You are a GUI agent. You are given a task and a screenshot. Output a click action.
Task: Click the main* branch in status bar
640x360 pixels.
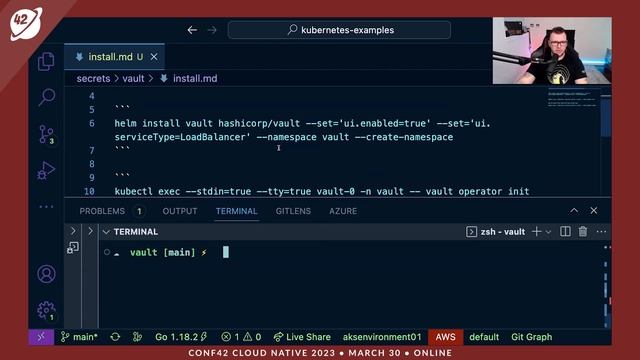79,337
